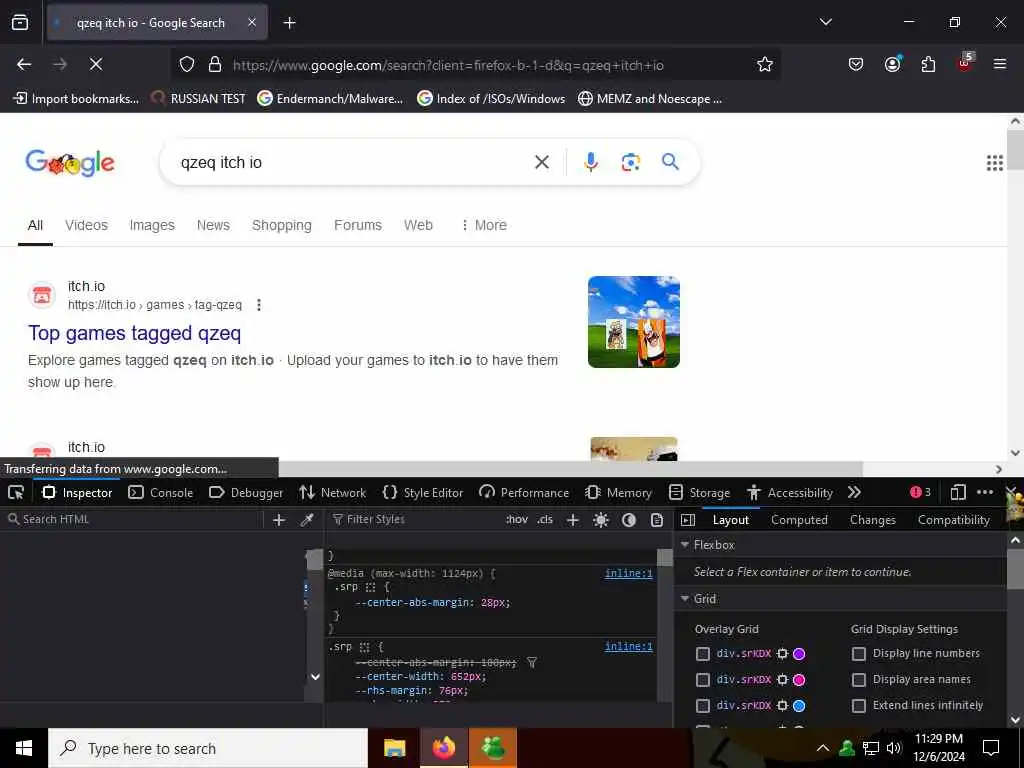
Task: Check Display area names
Action: [x=859, y=680]
